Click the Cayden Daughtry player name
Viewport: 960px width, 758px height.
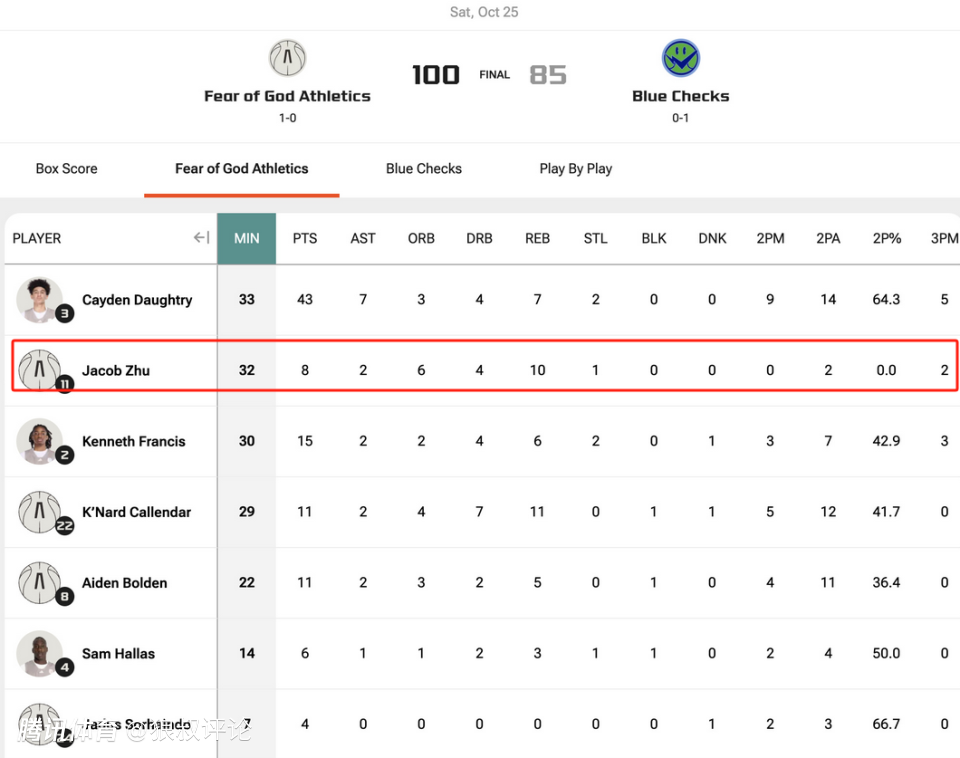click(x=137, y=300)
